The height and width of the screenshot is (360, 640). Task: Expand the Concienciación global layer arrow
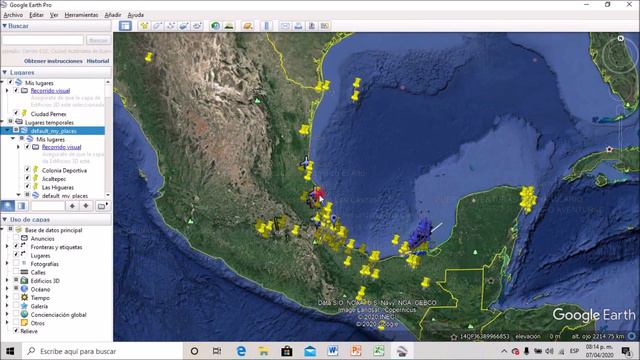tap(7, 314)
